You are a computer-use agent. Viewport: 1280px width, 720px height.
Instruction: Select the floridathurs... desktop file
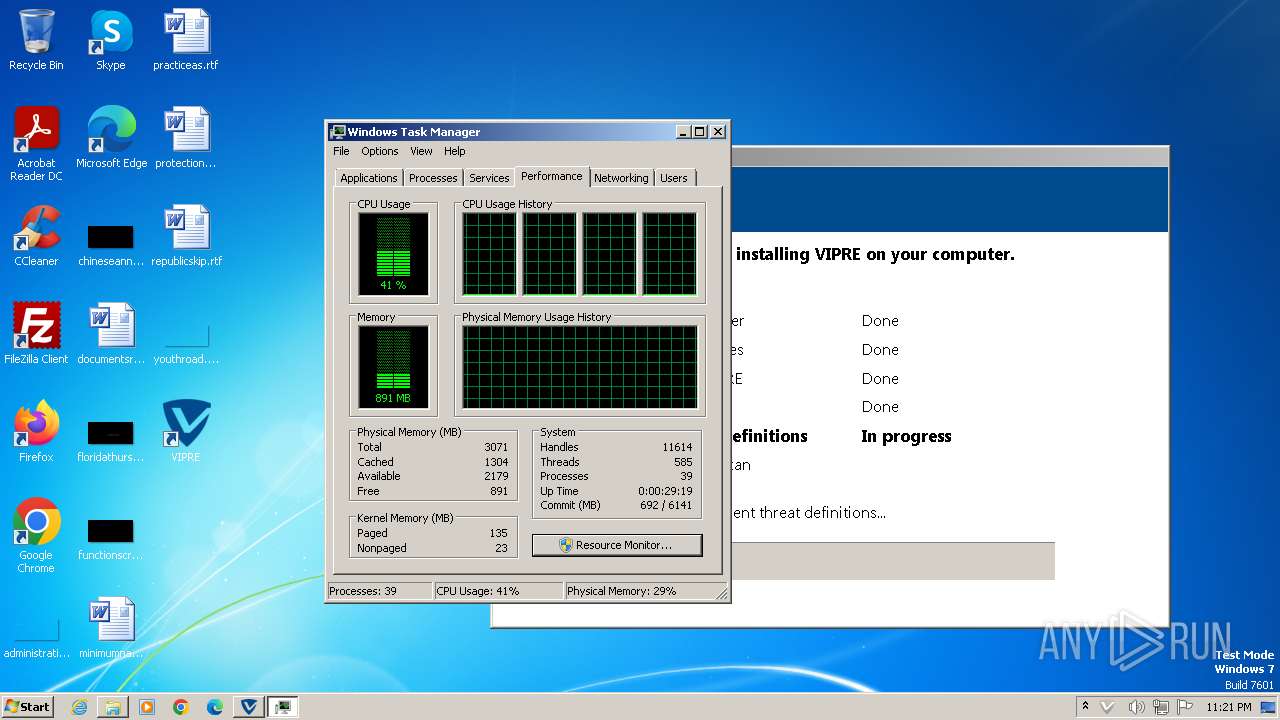(110, 442)
